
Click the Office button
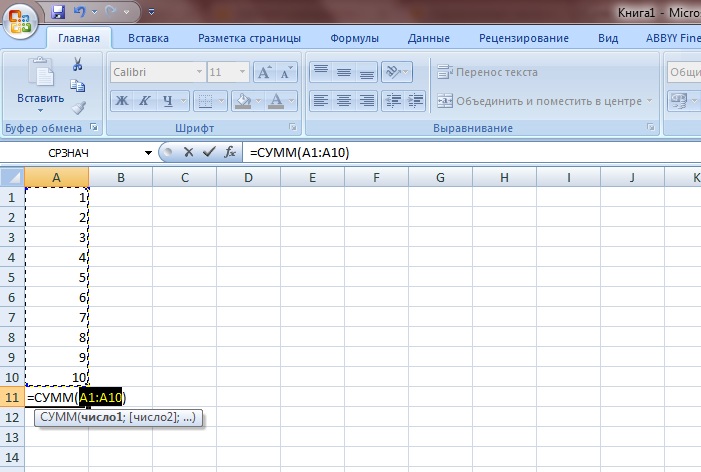(x=20, y=18)
